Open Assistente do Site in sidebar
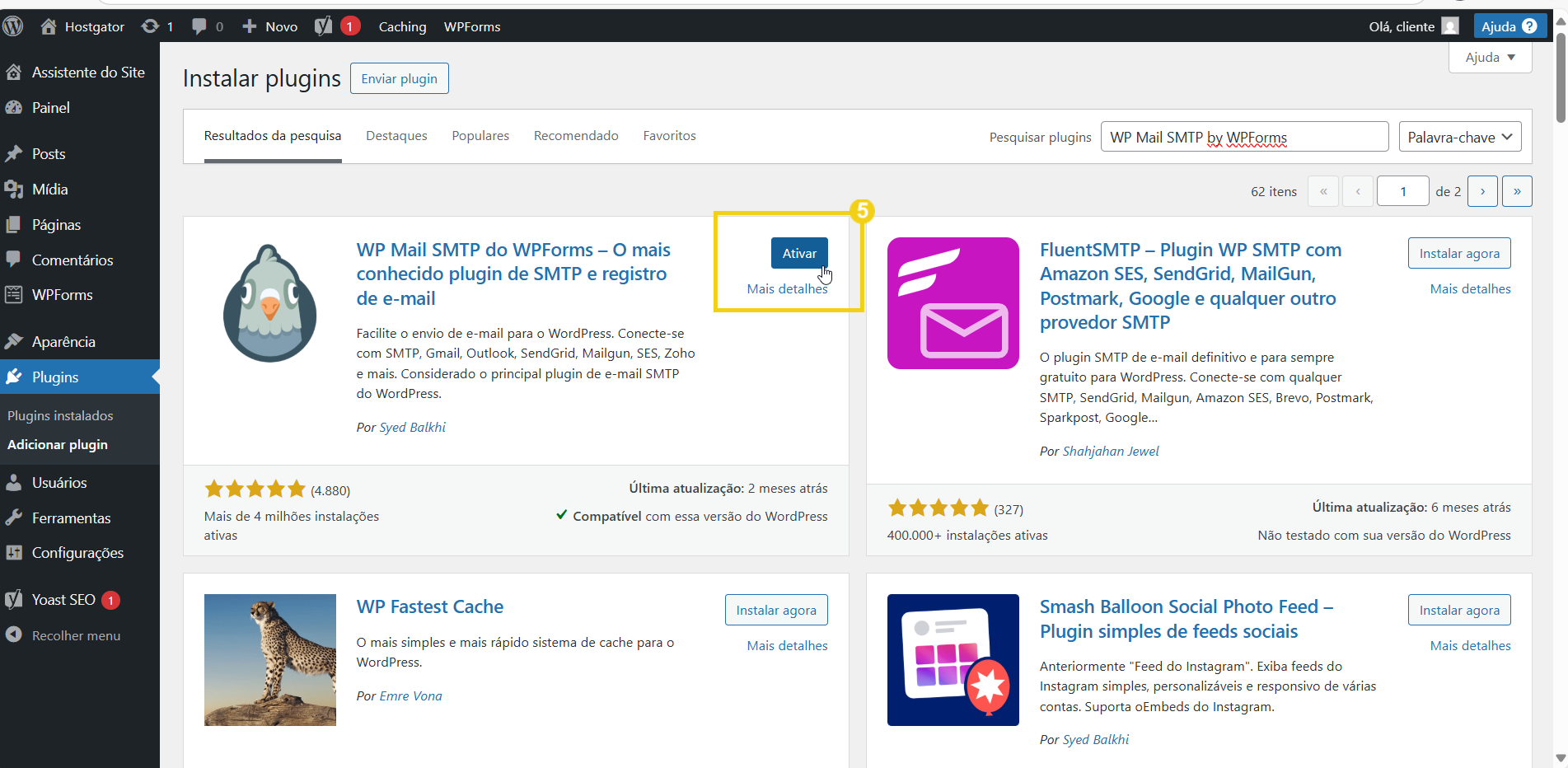The image size is (1568, 768). tap(80, 73)
